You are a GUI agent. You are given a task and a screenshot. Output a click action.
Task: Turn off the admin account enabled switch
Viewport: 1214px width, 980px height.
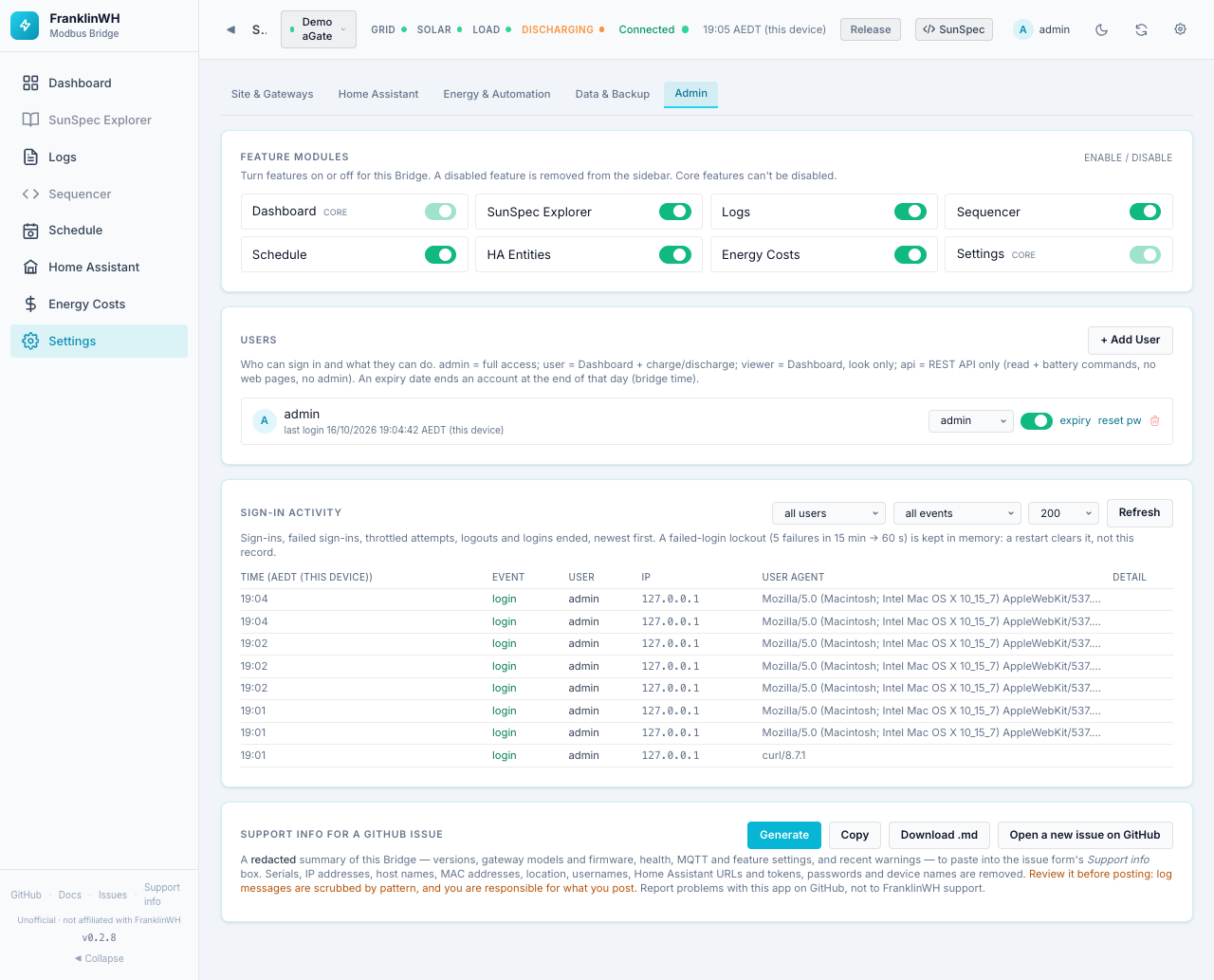click(x=1036, y=421)
